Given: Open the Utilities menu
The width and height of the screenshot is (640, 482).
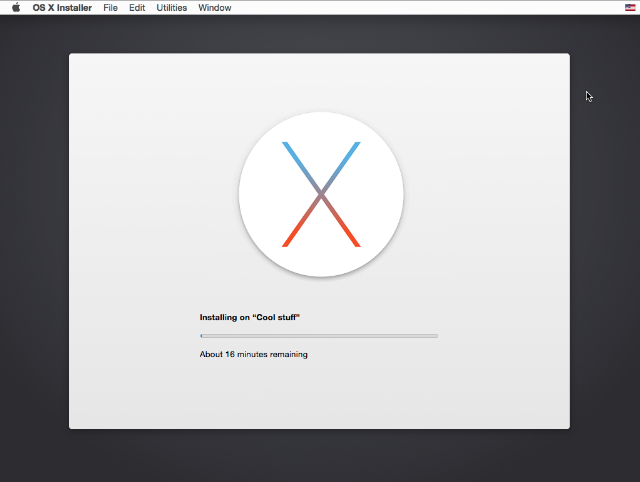Looking at the screenshot, I should click(x=171, y=8).
